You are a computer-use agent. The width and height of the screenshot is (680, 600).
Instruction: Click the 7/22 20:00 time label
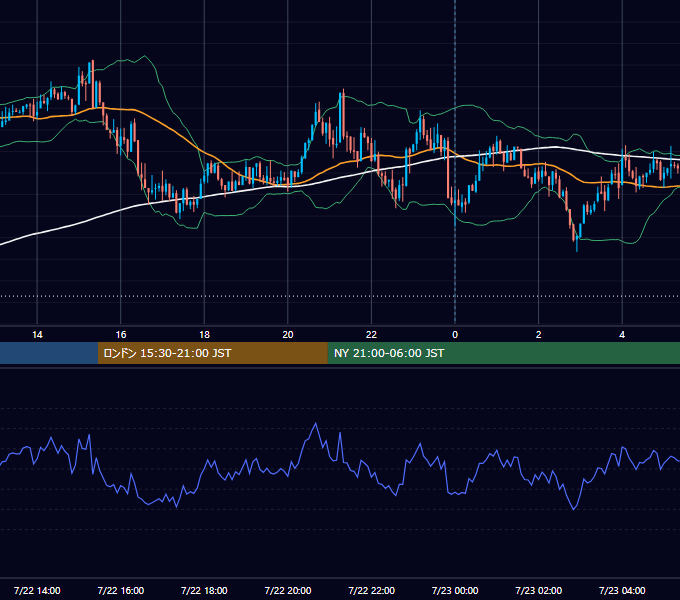click(x=288, y=590)
